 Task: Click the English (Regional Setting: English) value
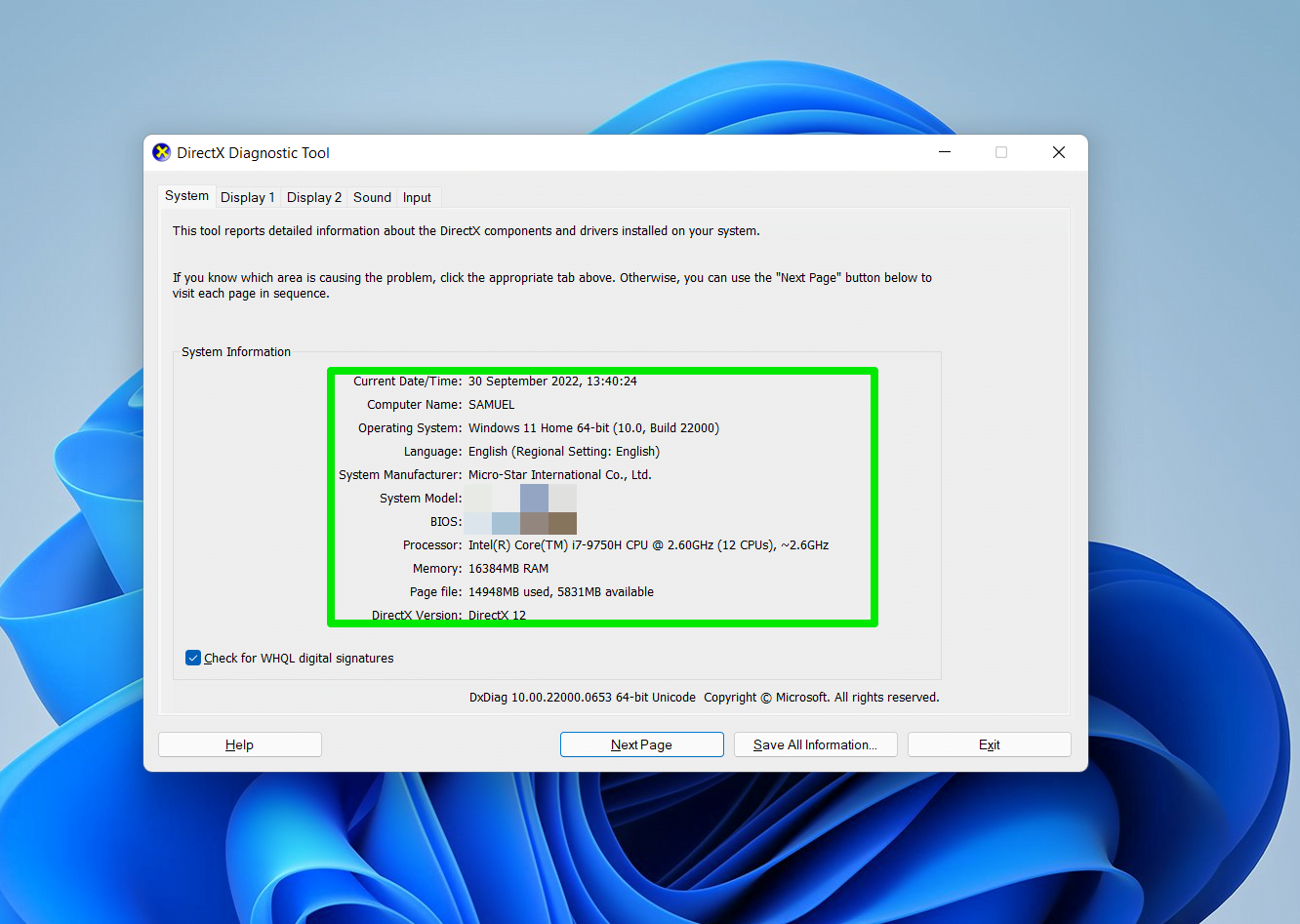564,452
